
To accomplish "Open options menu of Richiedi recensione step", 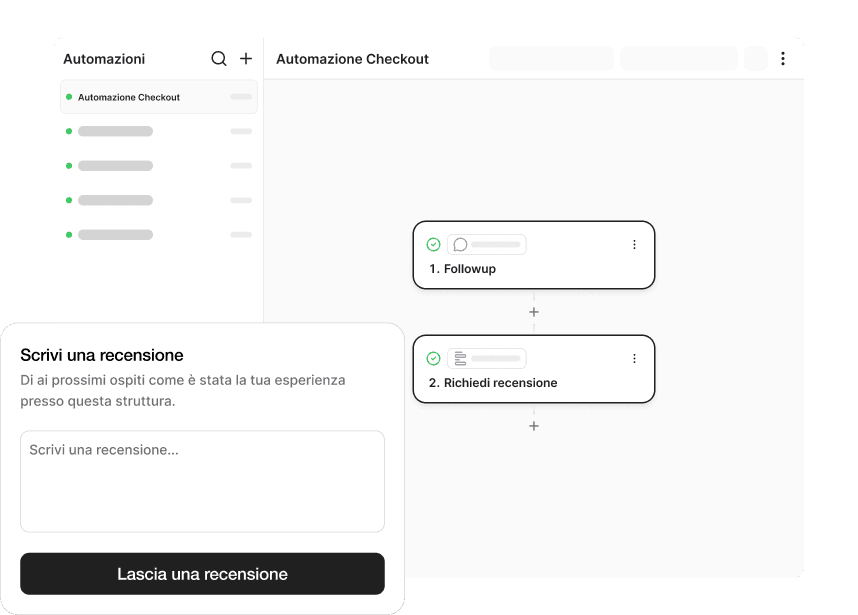I will point(634,358).
